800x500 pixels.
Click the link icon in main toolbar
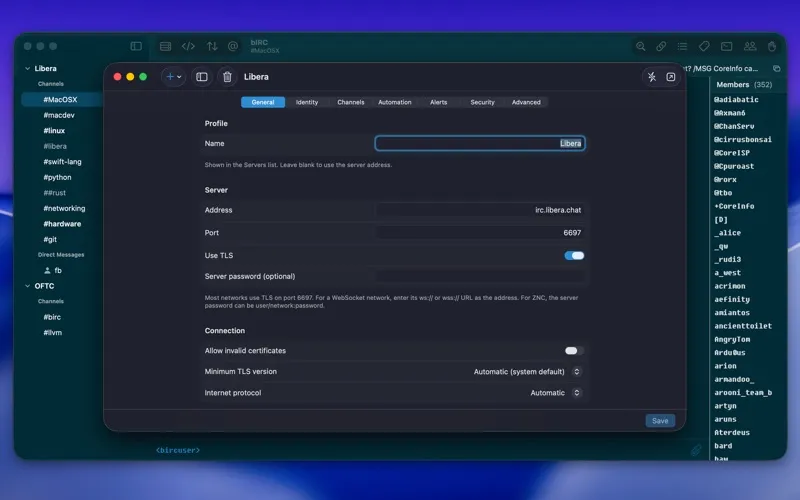coord(661,46)
